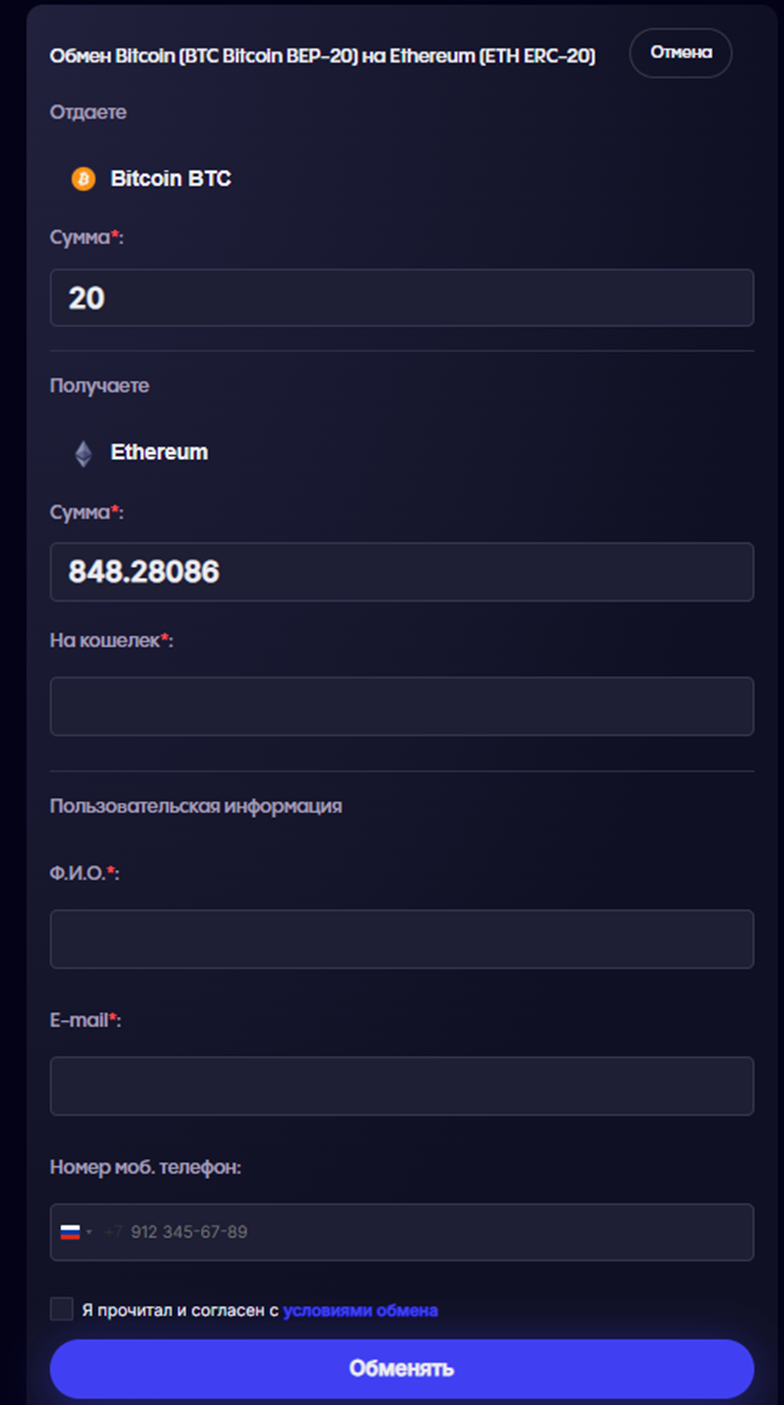Image resolution: width=784 pixels, height=1405 pixels.
Task: Click the Отмена button
Action: point(680,53)
